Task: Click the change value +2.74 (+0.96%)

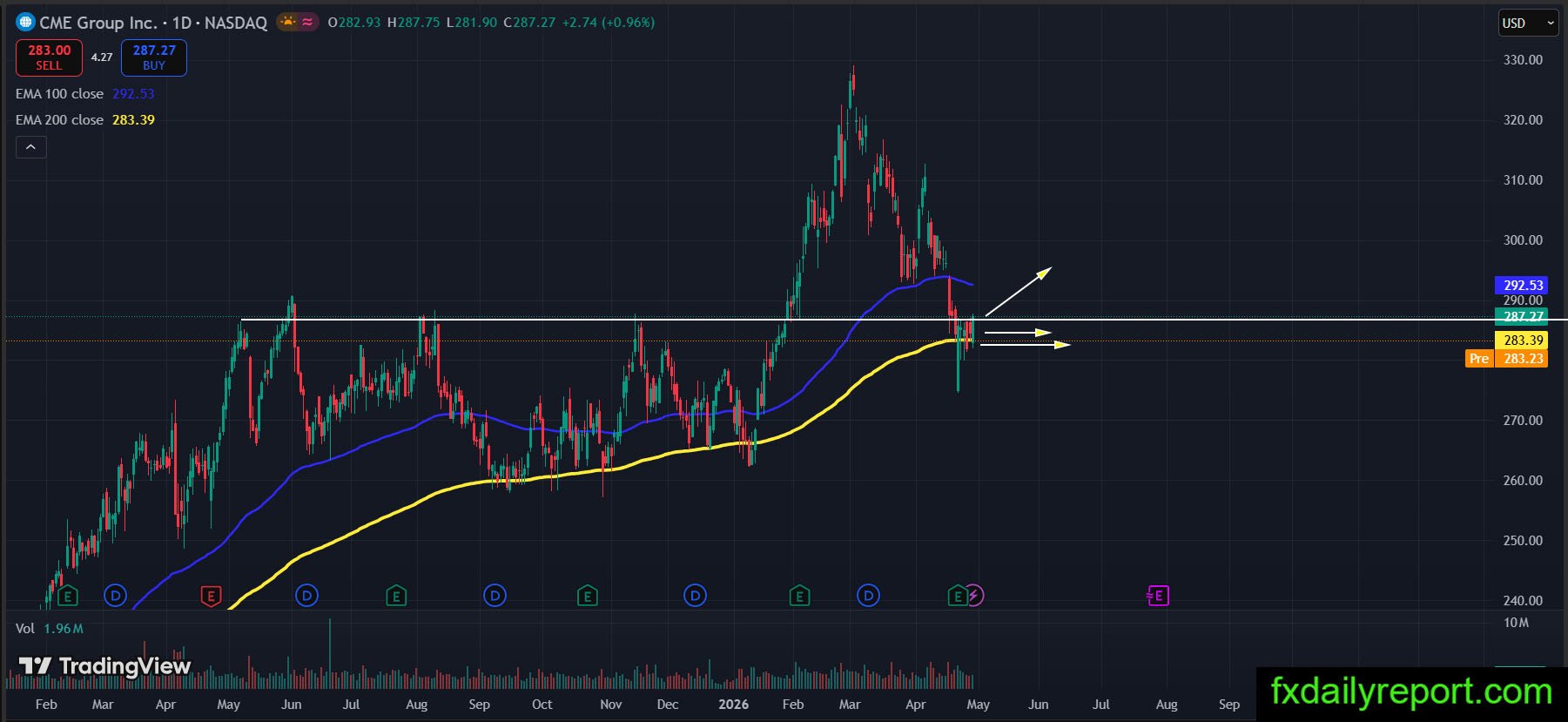Action: coord(609,23)
